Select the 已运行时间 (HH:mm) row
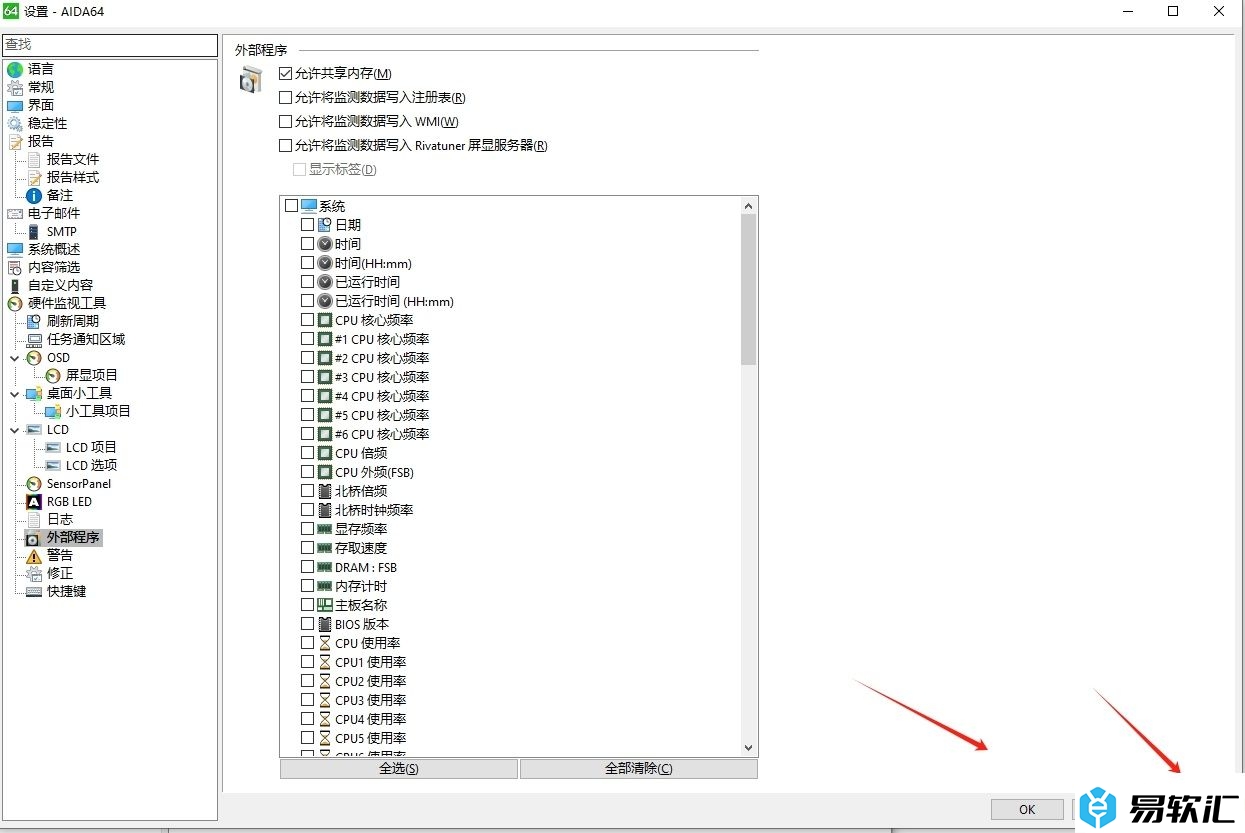The width and height of the screenshot is (1245, 833). pyautogui.click(x=394, y=301)
